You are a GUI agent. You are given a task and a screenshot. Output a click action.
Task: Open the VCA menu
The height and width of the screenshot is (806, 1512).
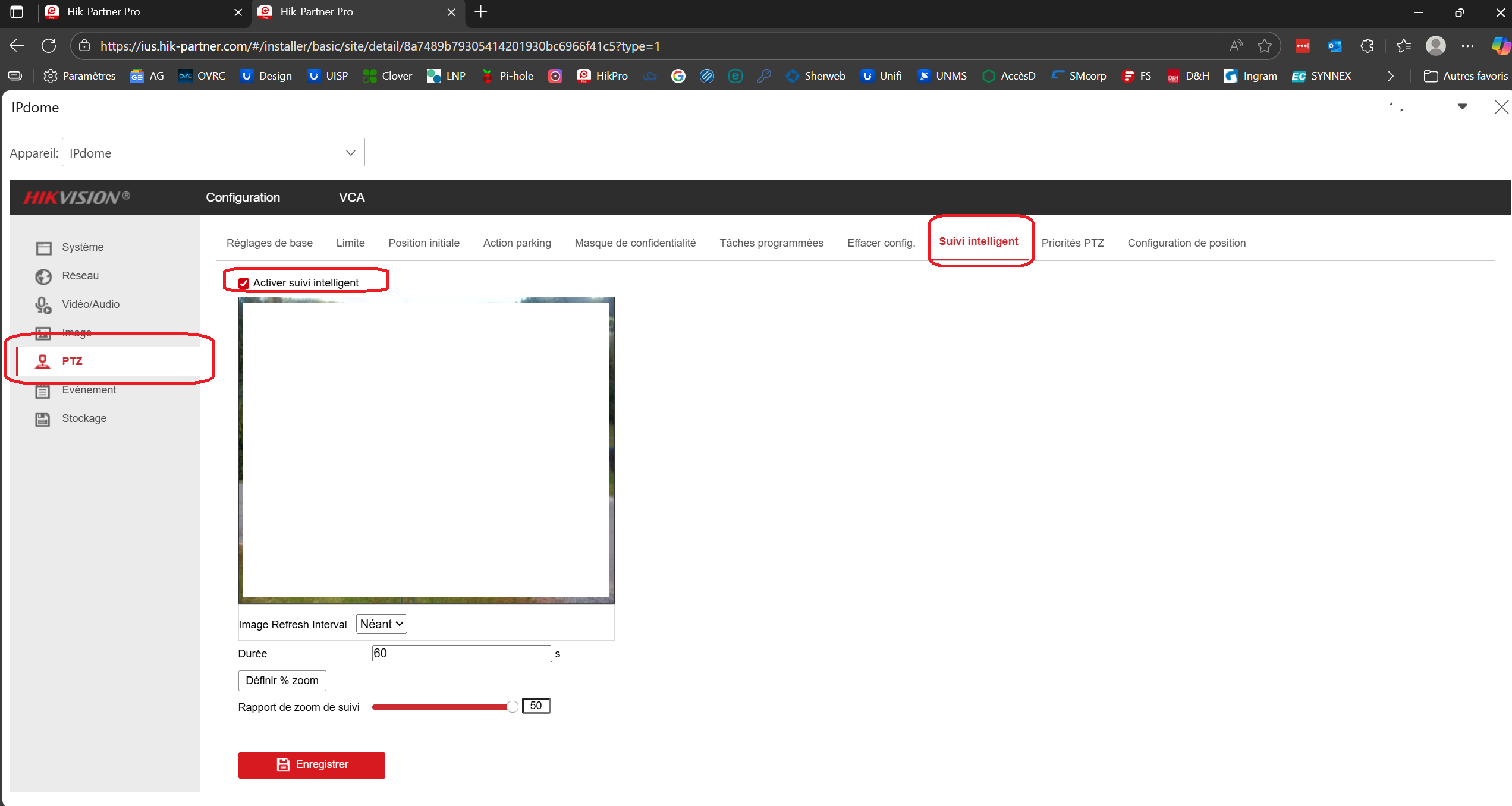[x=351, y=197]
